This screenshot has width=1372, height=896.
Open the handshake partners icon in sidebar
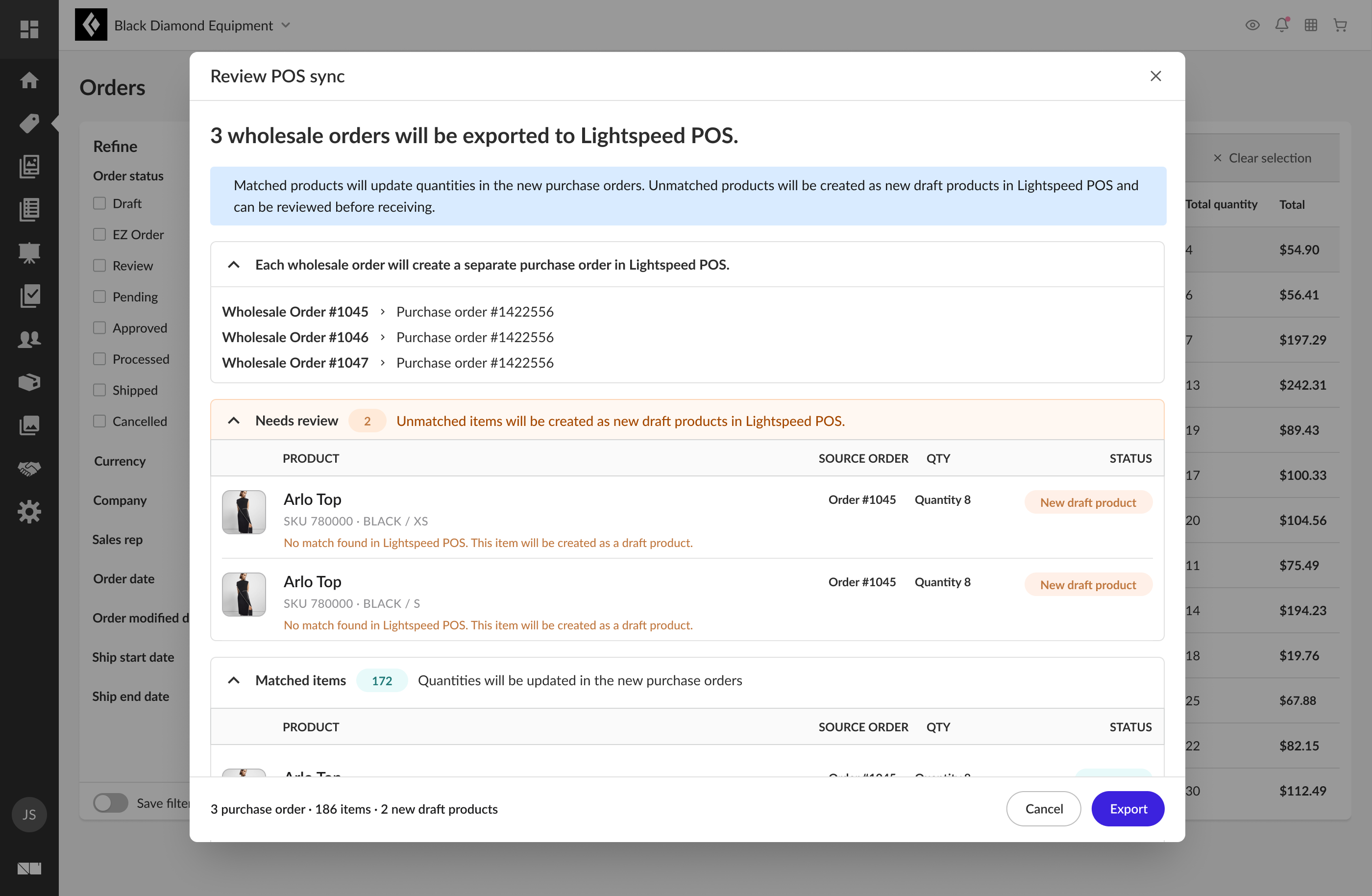29,469
